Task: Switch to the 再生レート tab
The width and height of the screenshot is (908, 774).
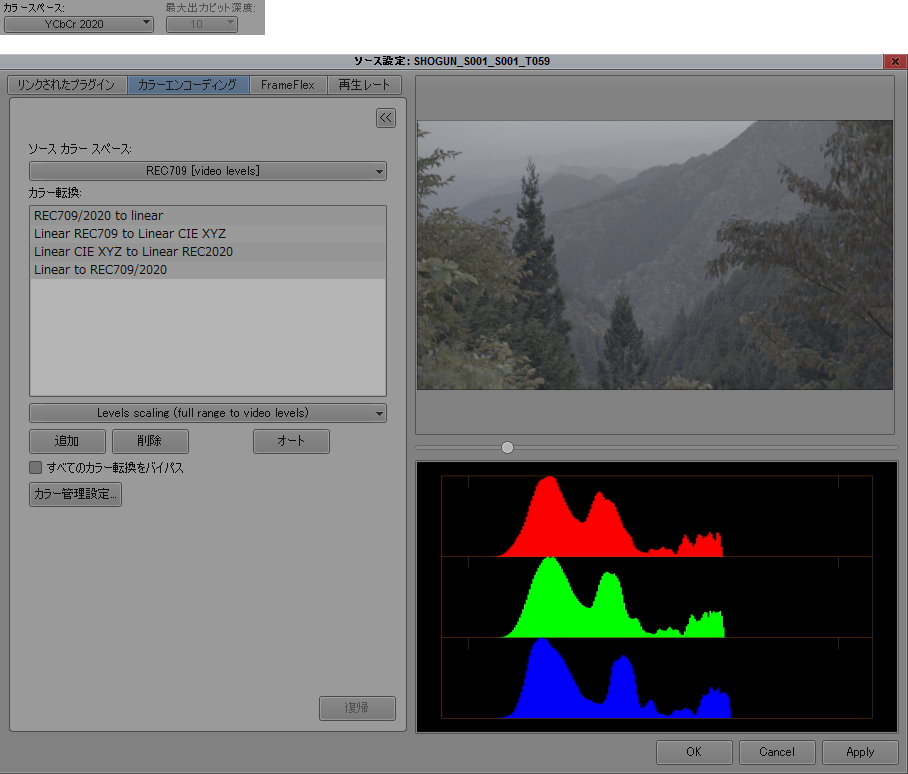Action: (364, 85)
